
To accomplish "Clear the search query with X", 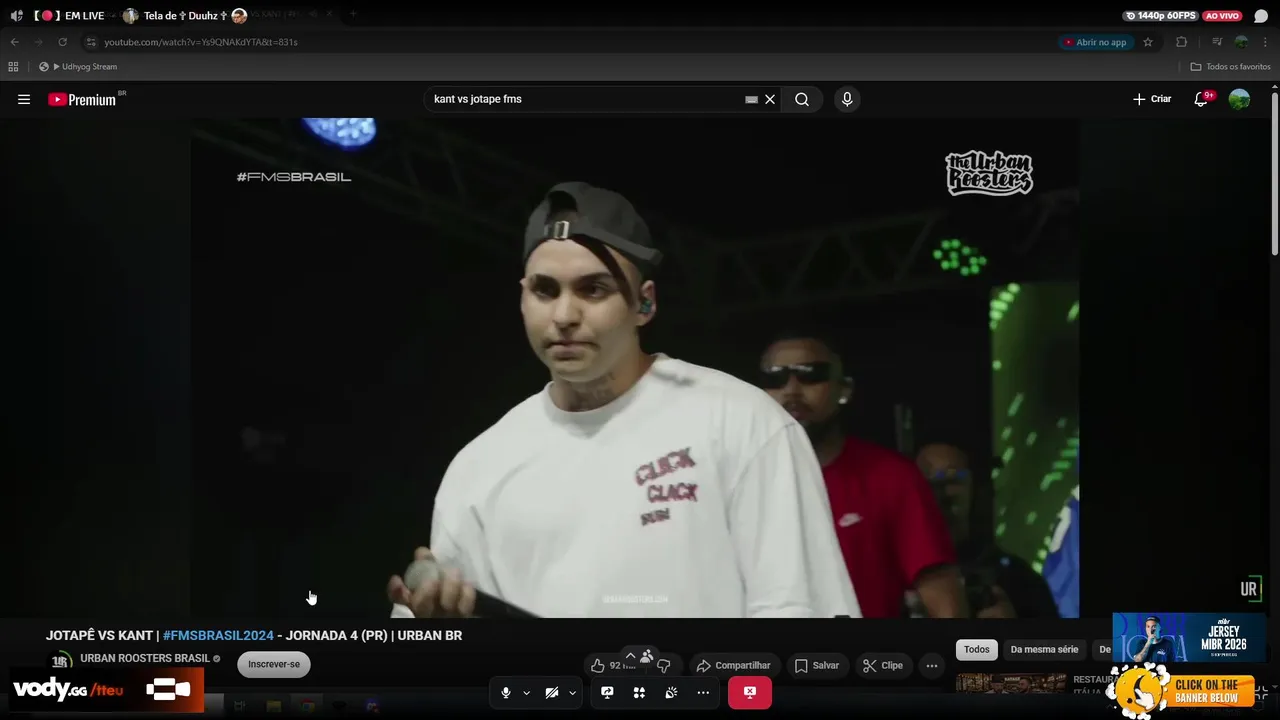I will tap(770, 99).
